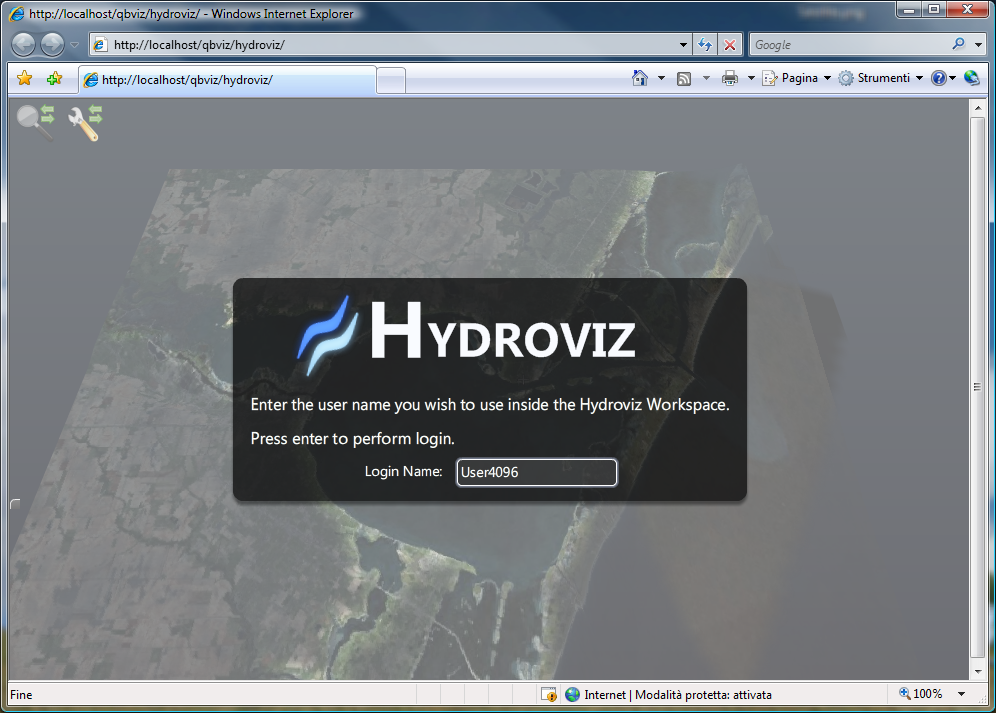Image resolution: width=996 pixels, height=713 pixels.
Task: Close the Internet Explorer window
Action: pyautogui.click(x=967, y=9)
